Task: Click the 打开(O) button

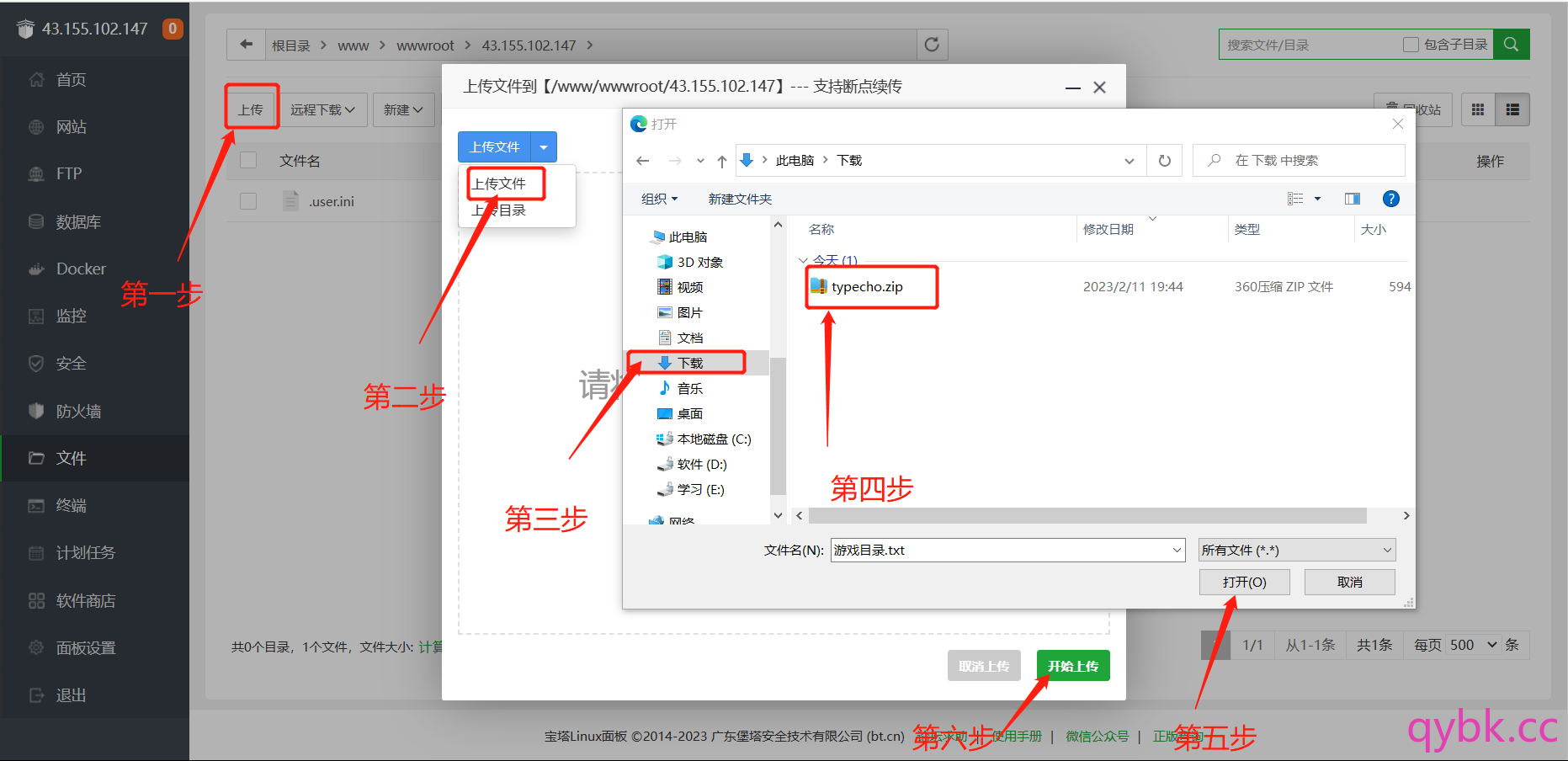Action: tap(1245, 582)
